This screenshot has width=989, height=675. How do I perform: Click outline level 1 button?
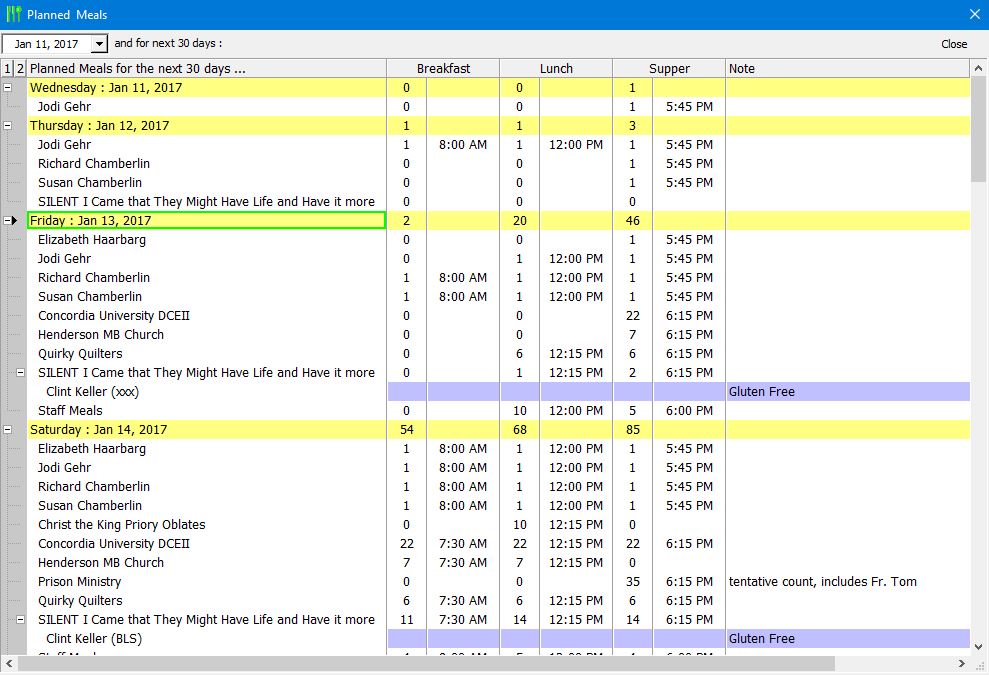[8, 68]
